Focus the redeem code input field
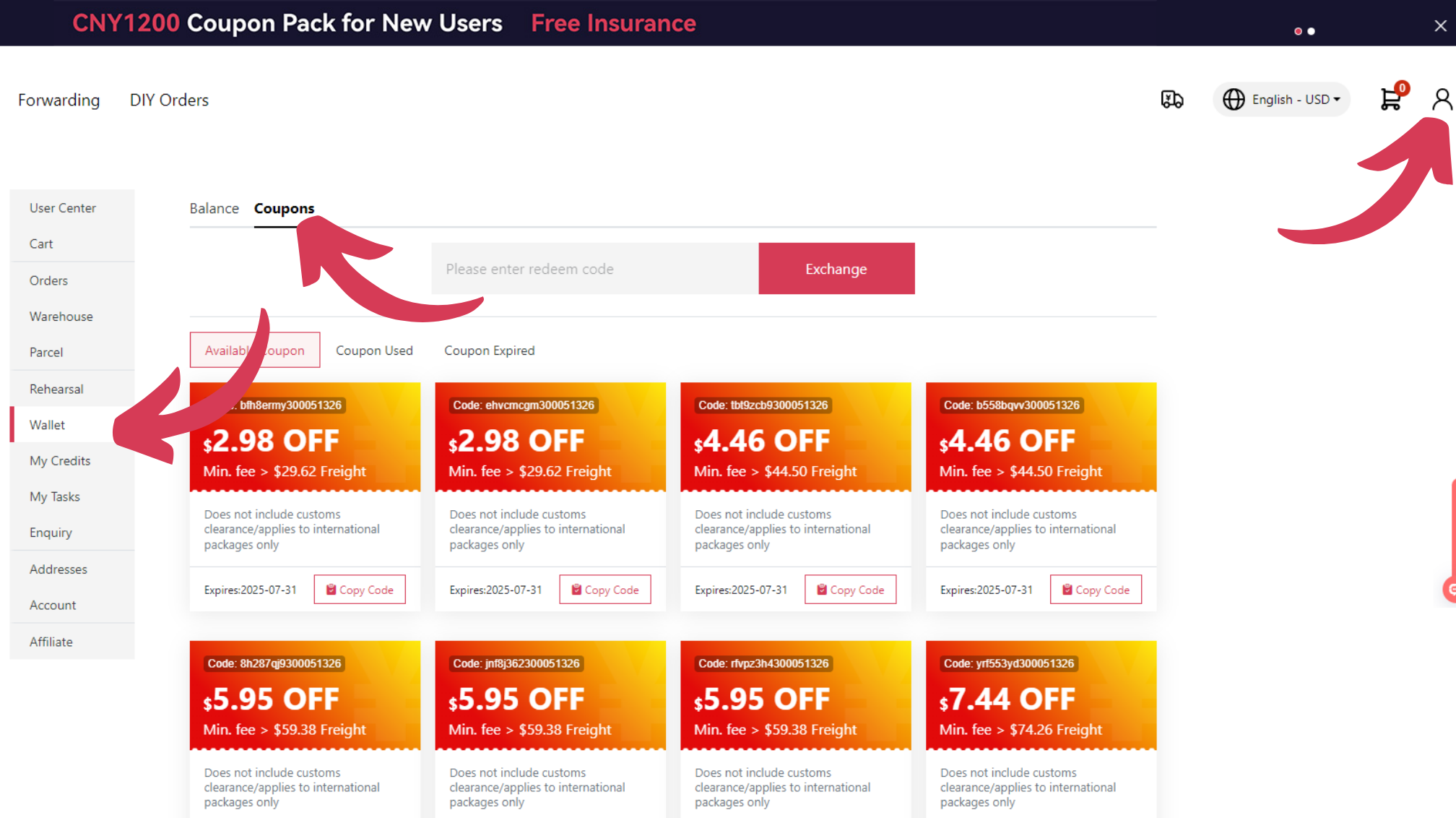Viewport: 1456px width, 818px height. [595, 269]
